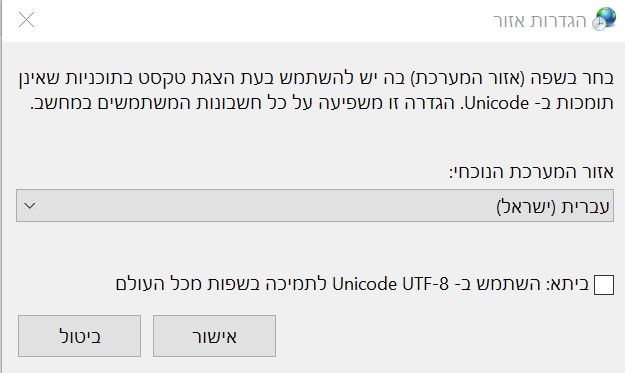Click the phrase לתמיכה בשפות מכל העולם
This screenshot has height=373, width=625.
pos(221,284)
